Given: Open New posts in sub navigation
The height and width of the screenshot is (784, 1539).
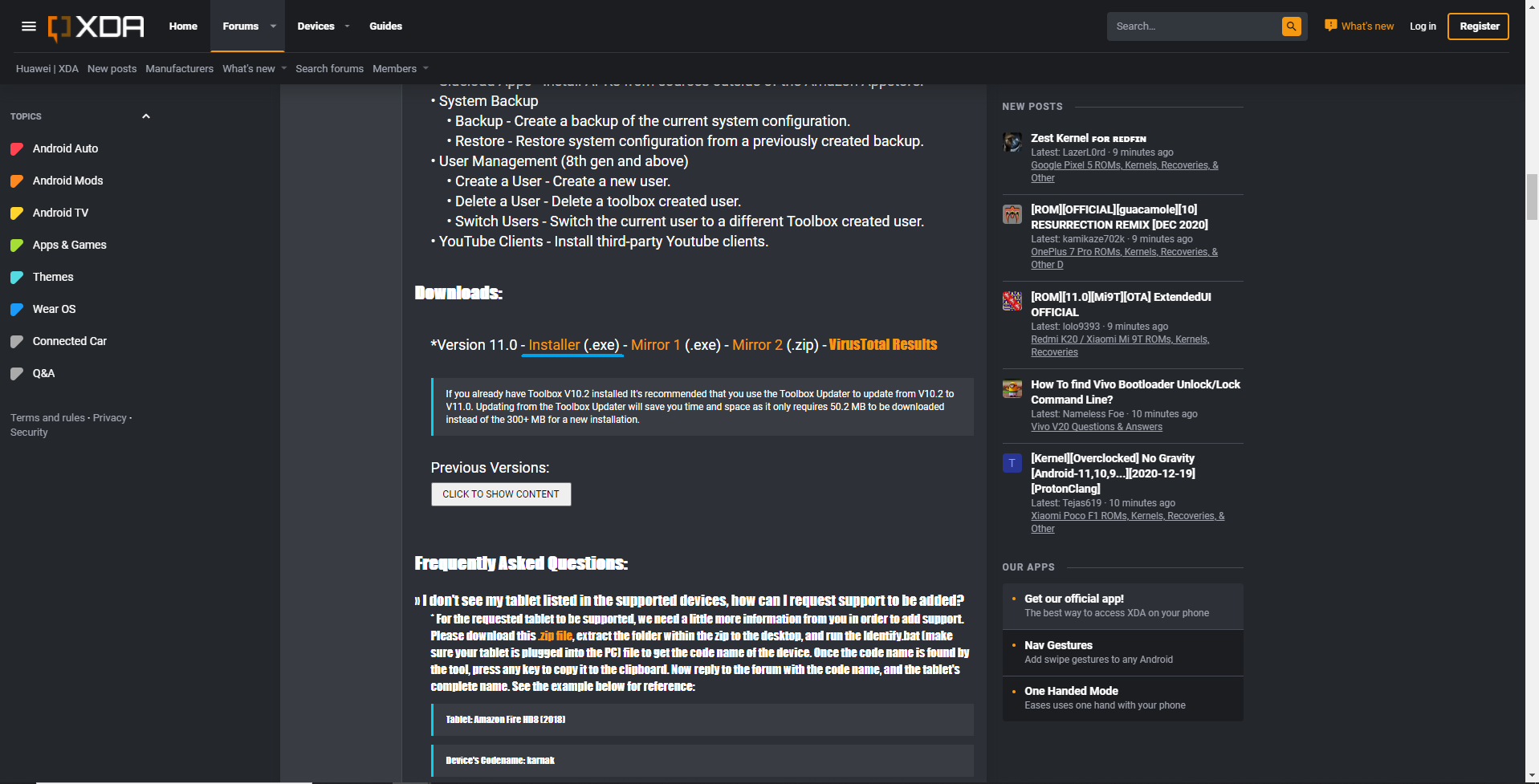Looking at the screenshot, I should 112,68.
